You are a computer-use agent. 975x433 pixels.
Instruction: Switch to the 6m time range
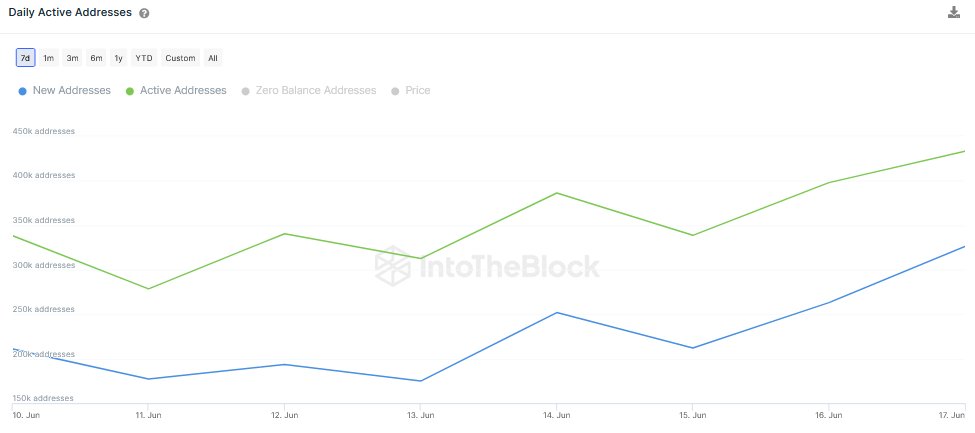[95, 58]
